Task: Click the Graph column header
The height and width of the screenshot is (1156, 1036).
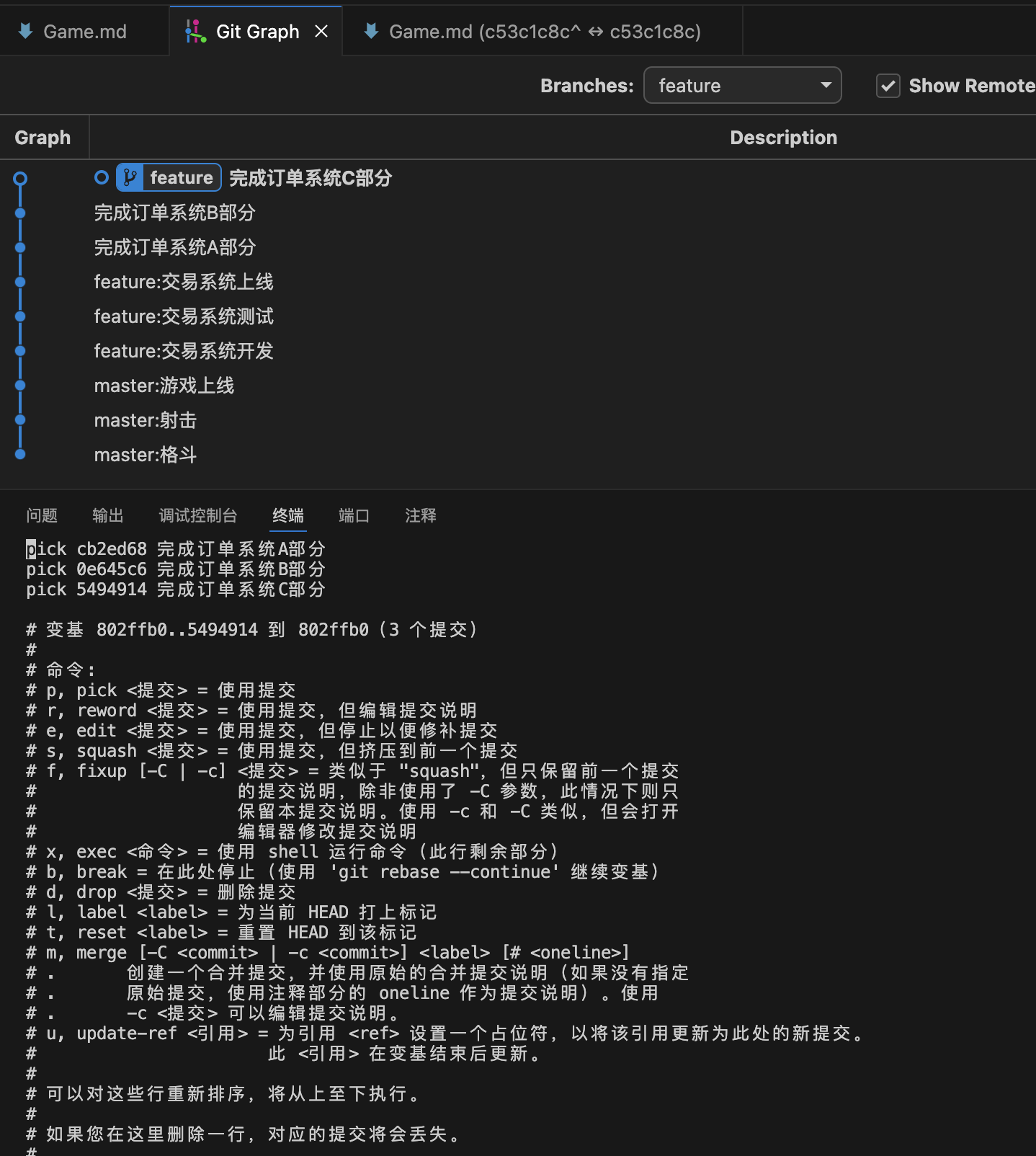Action: 43,138
